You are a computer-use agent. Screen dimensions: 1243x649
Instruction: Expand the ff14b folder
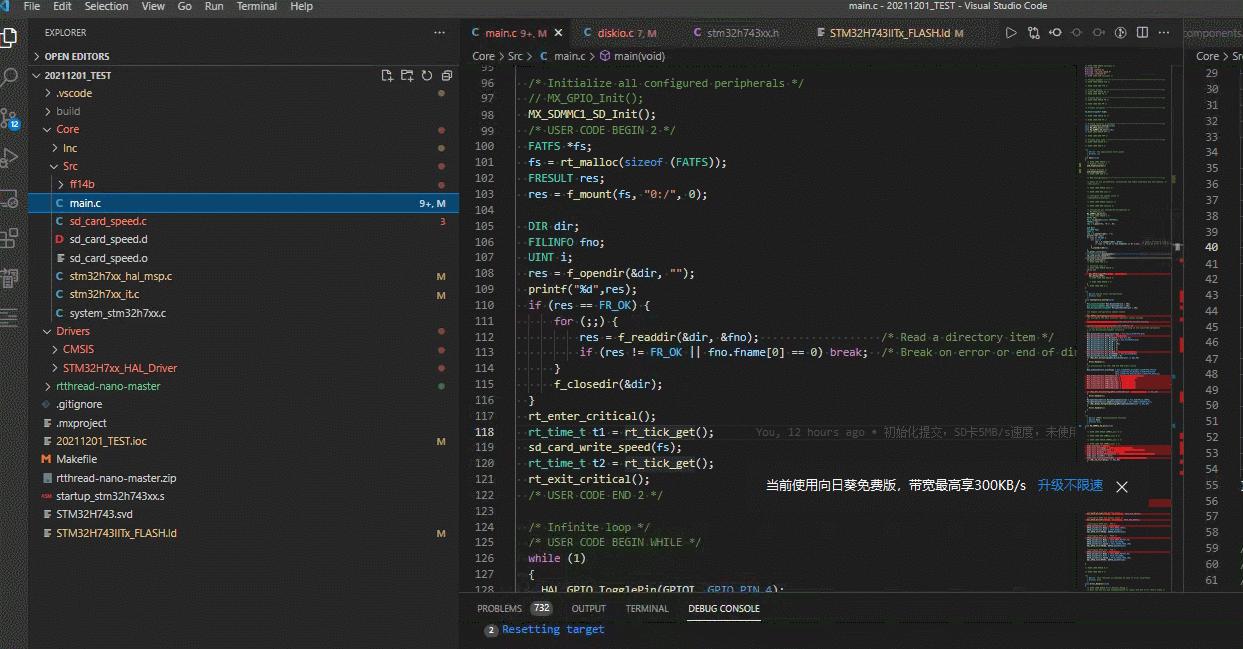click(x=81, y=184)
